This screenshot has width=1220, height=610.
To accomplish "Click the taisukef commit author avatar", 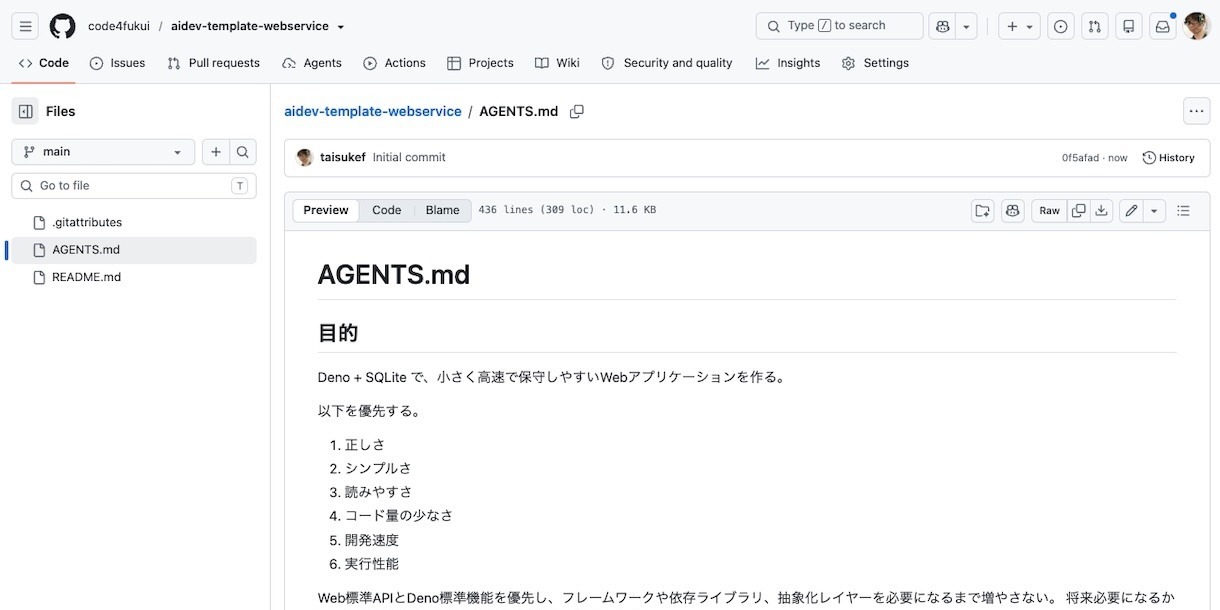I will tap(305, 158).
